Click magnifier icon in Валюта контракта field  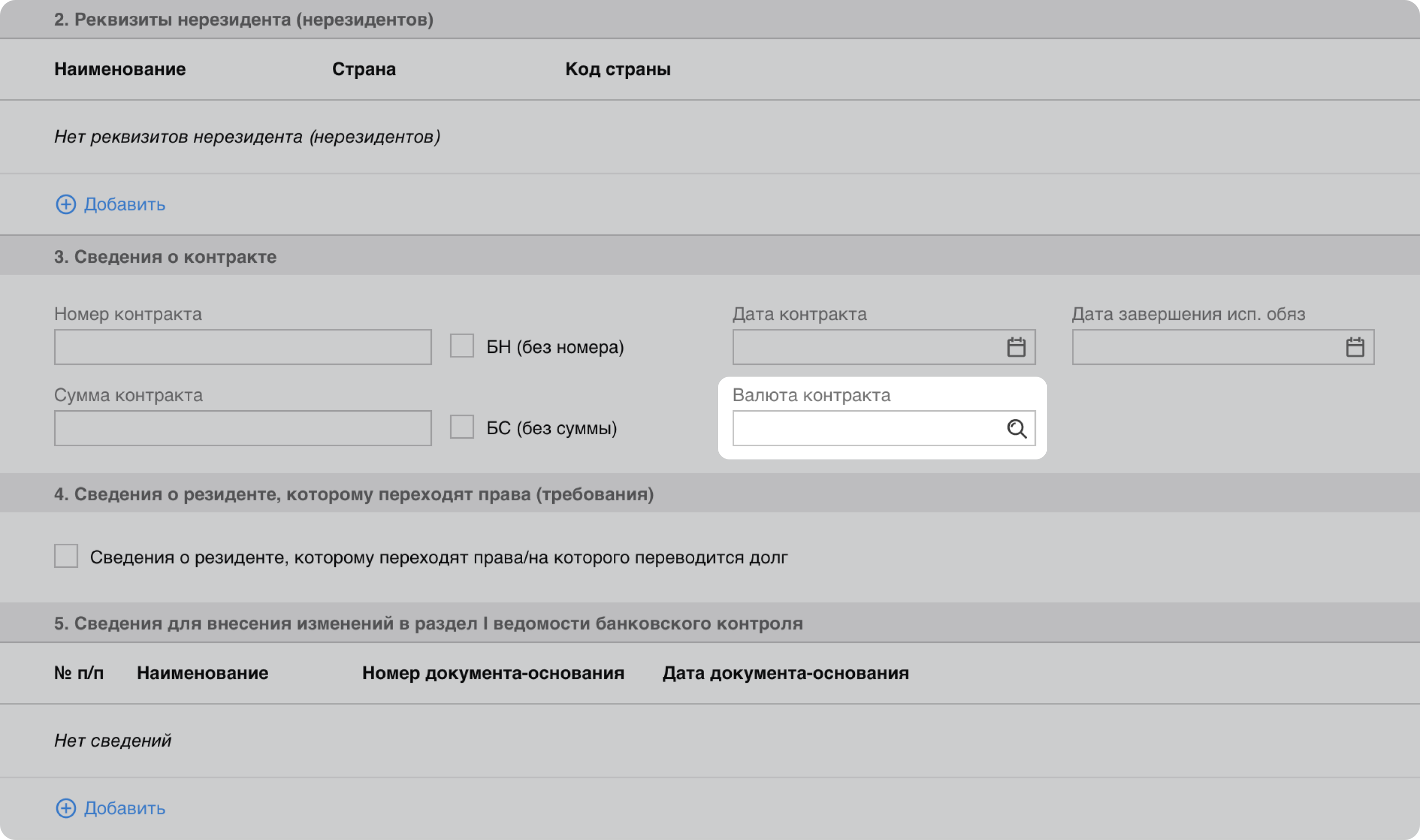pos(1017,428)
